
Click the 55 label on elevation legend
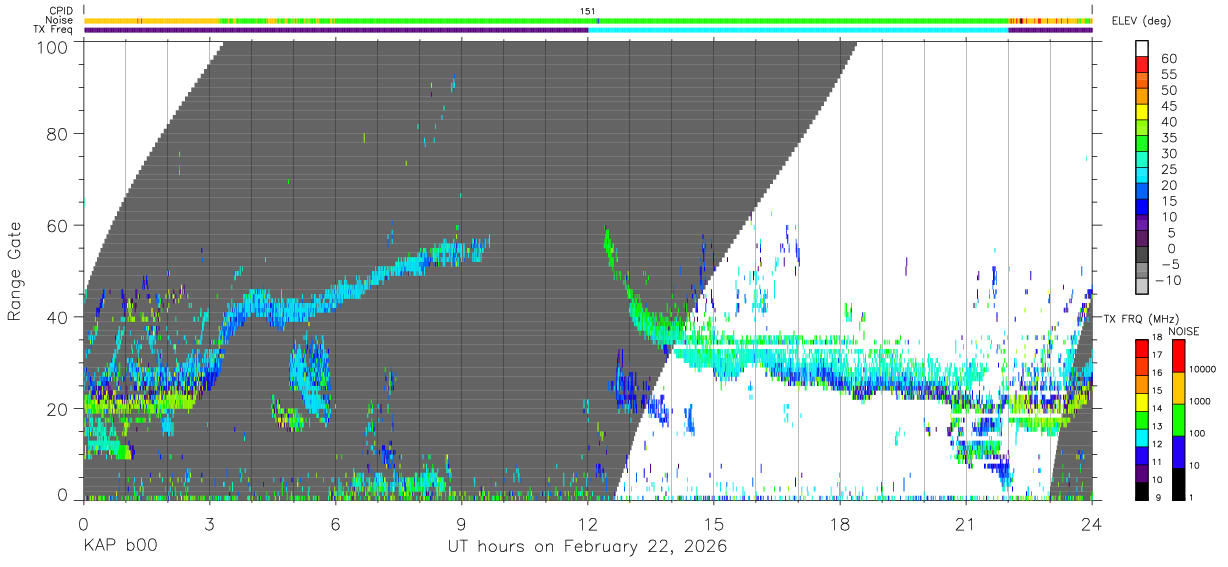(1168, 74)
